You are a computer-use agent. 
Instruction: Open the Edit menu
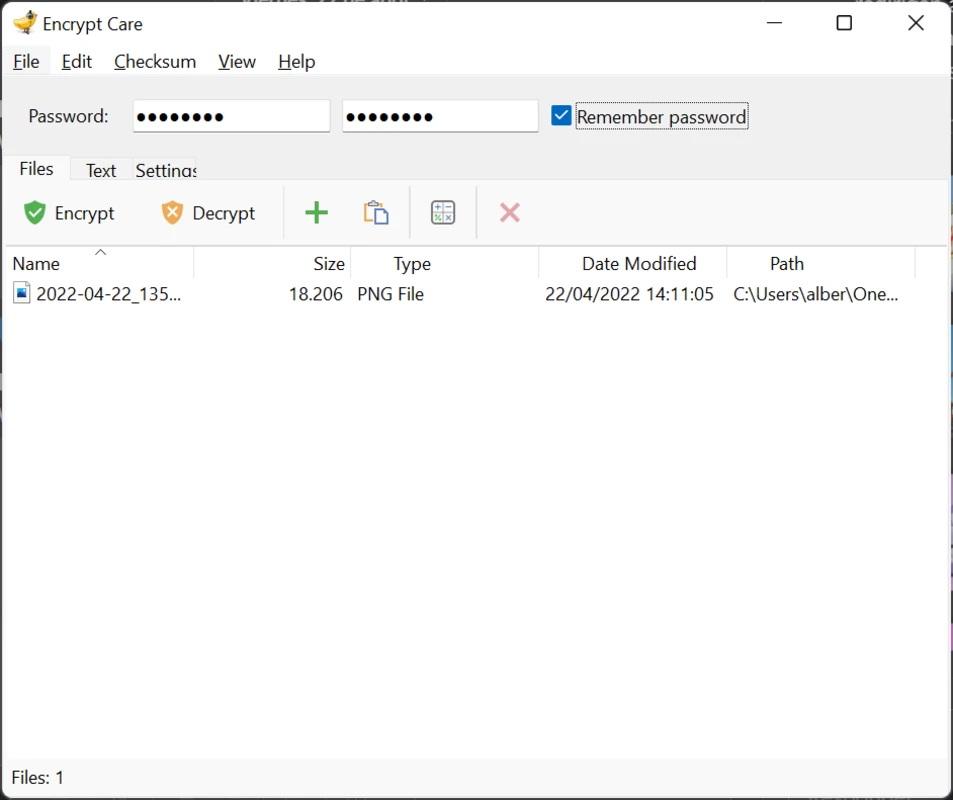77,62
